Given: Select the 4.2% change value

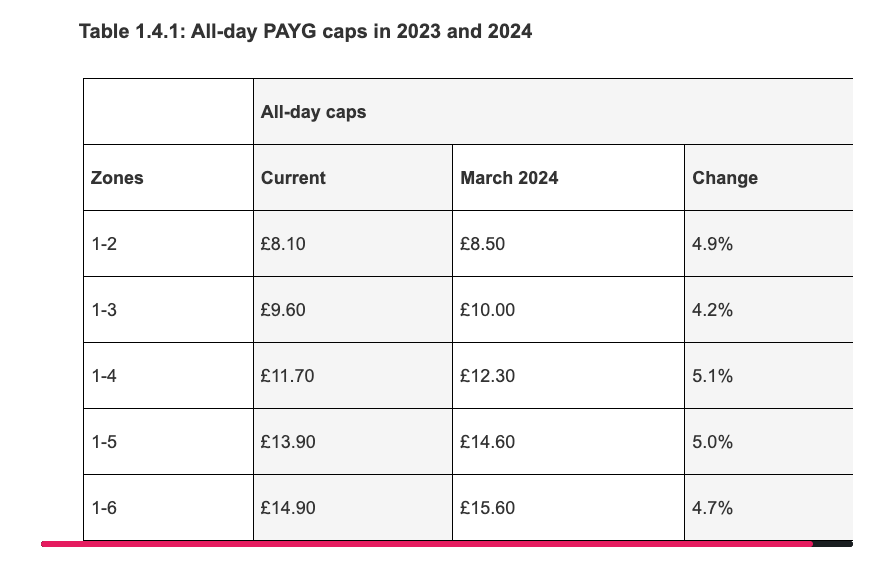Looking at the screenshot, I should tap(769, 310).
